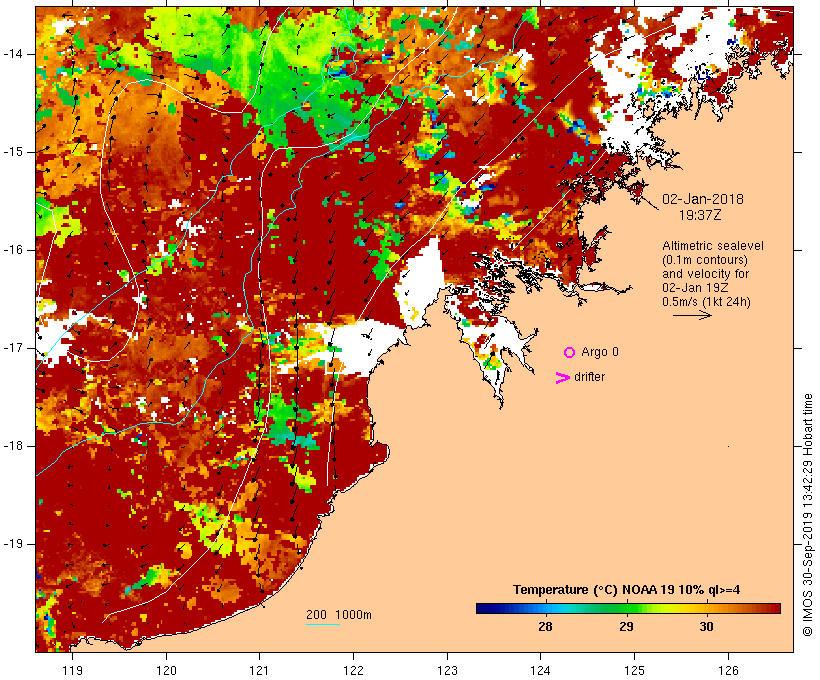Click the "drifter" legend label

point(589,377)
